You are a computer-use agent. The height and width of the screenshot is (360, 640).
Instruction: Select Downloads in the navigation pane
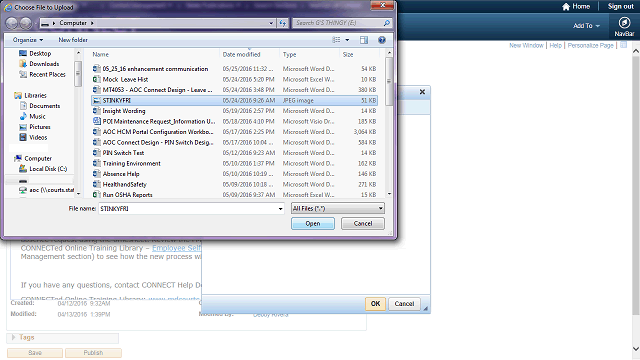point(44,64)
